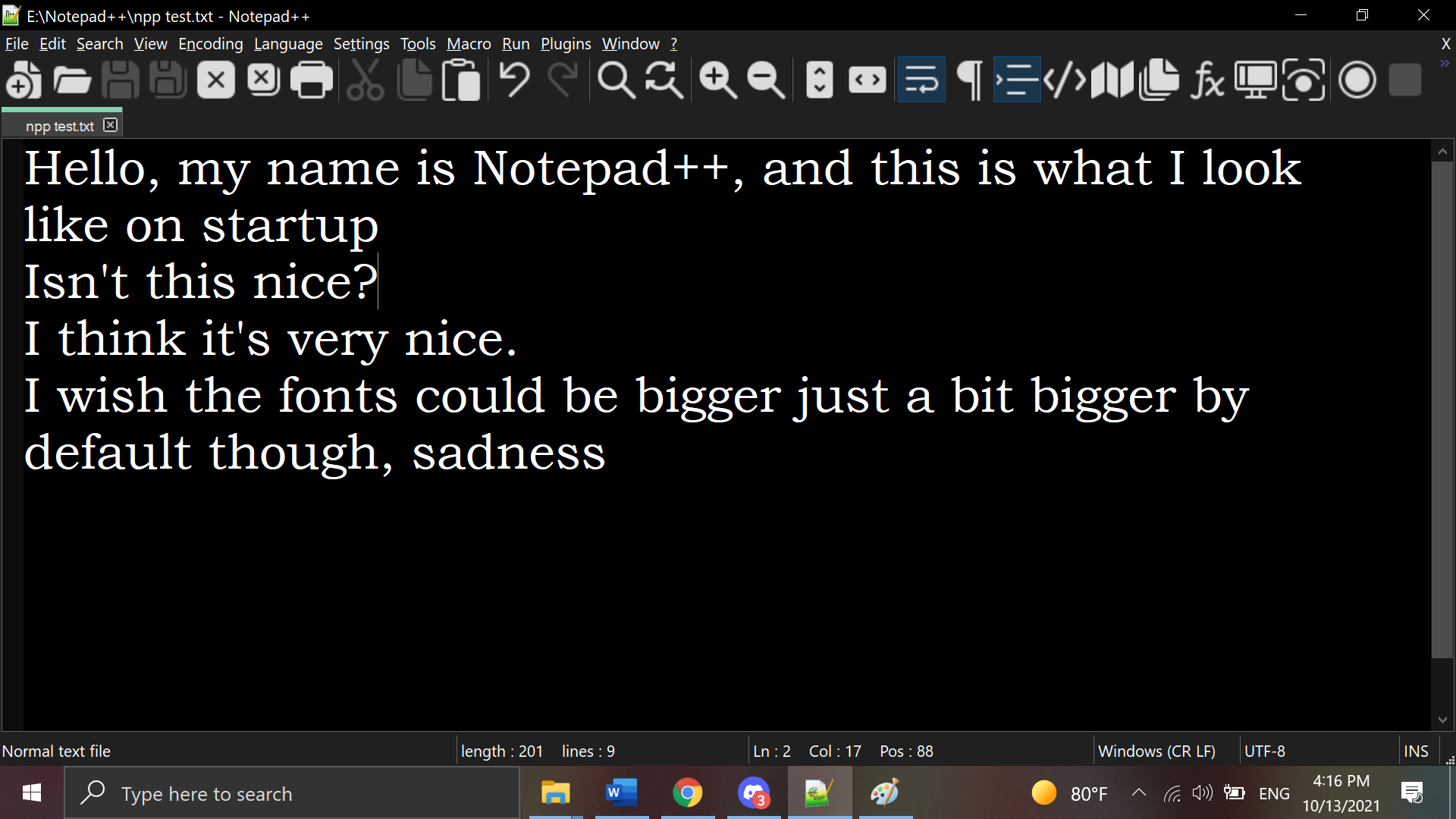Expand hidden toolbar items chevron
The image size is (1456, 819).
pyautogui.click(x=1445, y=64)
